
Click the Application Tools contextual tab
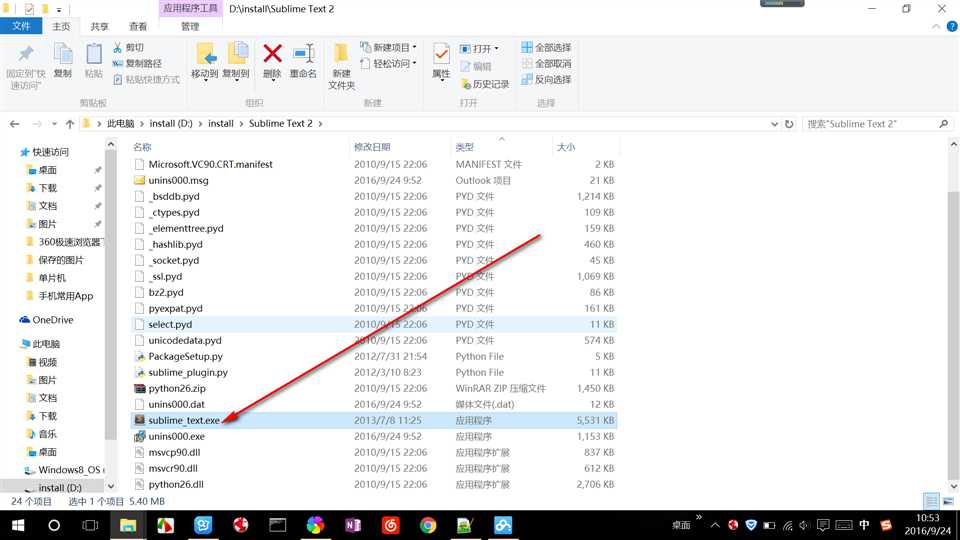point(190,9)
